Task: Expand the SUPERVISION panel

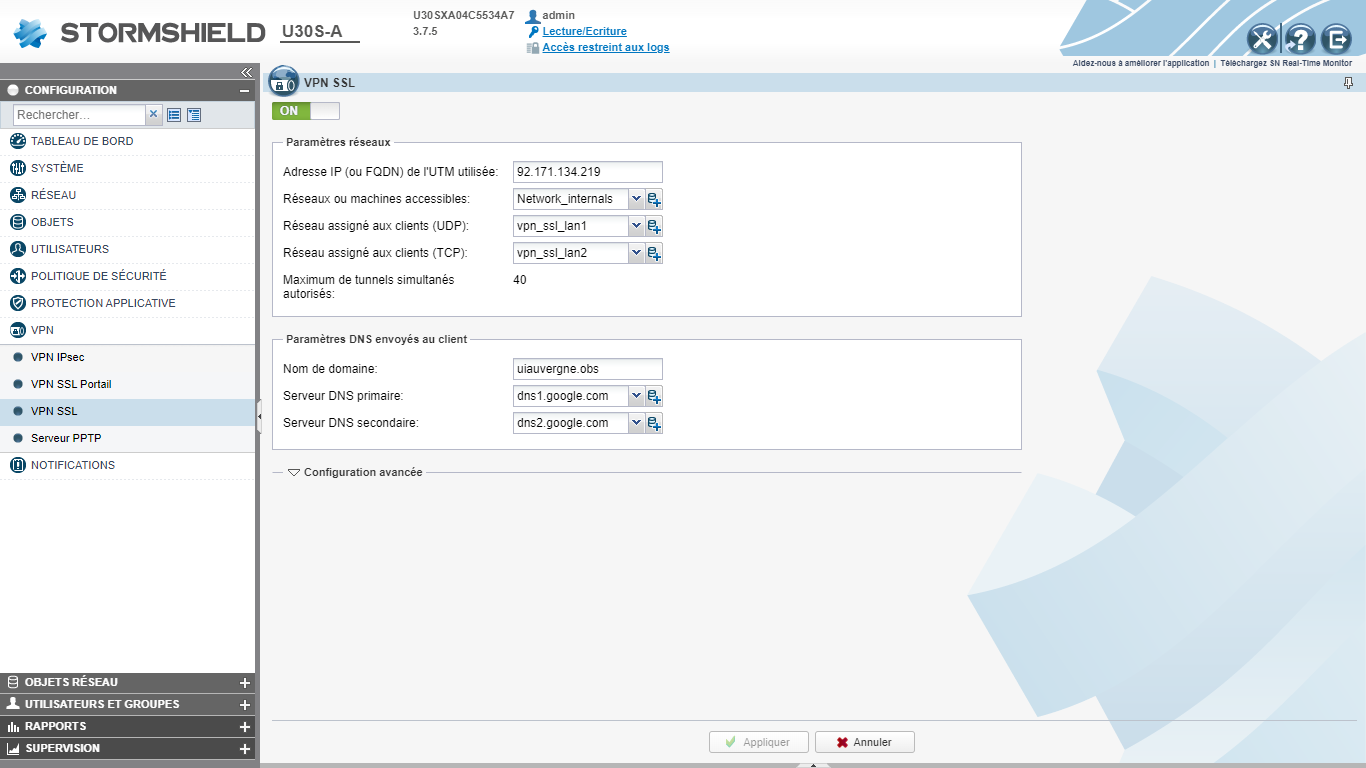Action: click(x=244, y=749)
